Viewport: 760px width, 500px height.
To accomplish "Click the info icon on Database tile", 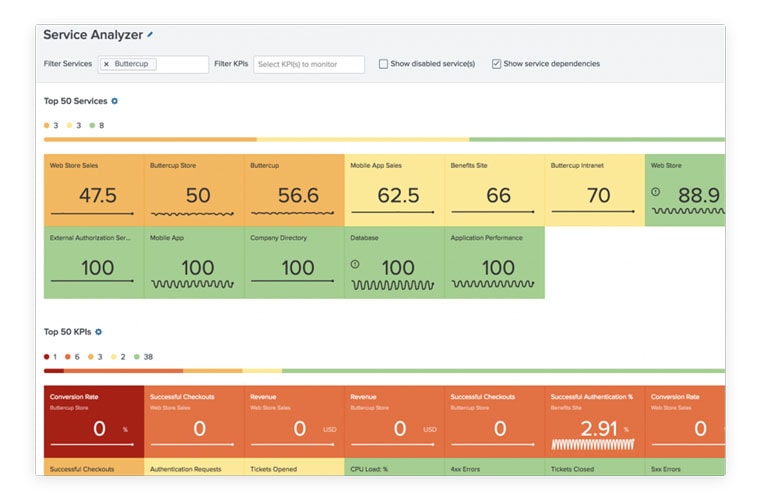I will point(356,264).
